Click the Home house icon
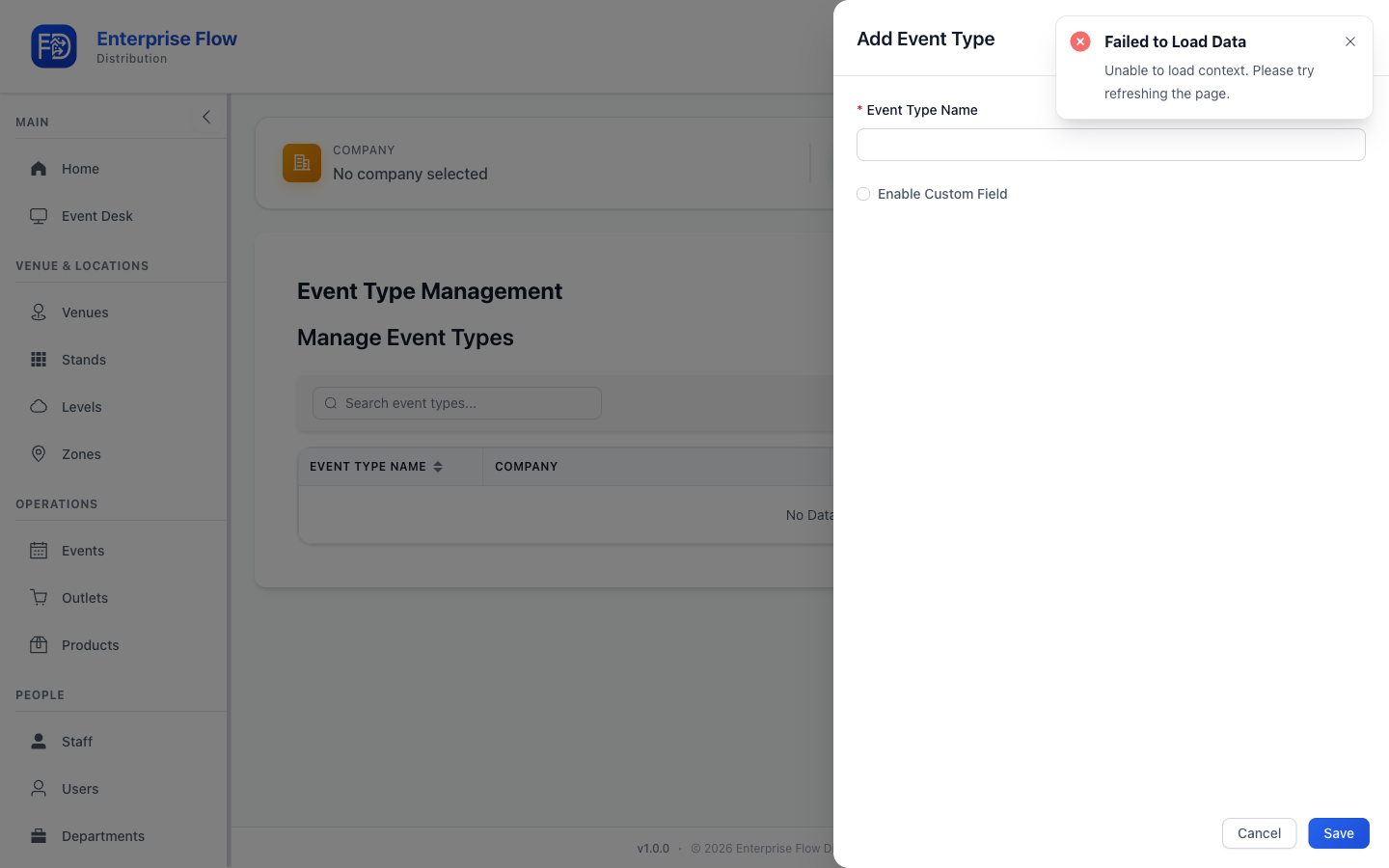The width and height of the screenshot is (1389, 868). click(x=39, y=169)
